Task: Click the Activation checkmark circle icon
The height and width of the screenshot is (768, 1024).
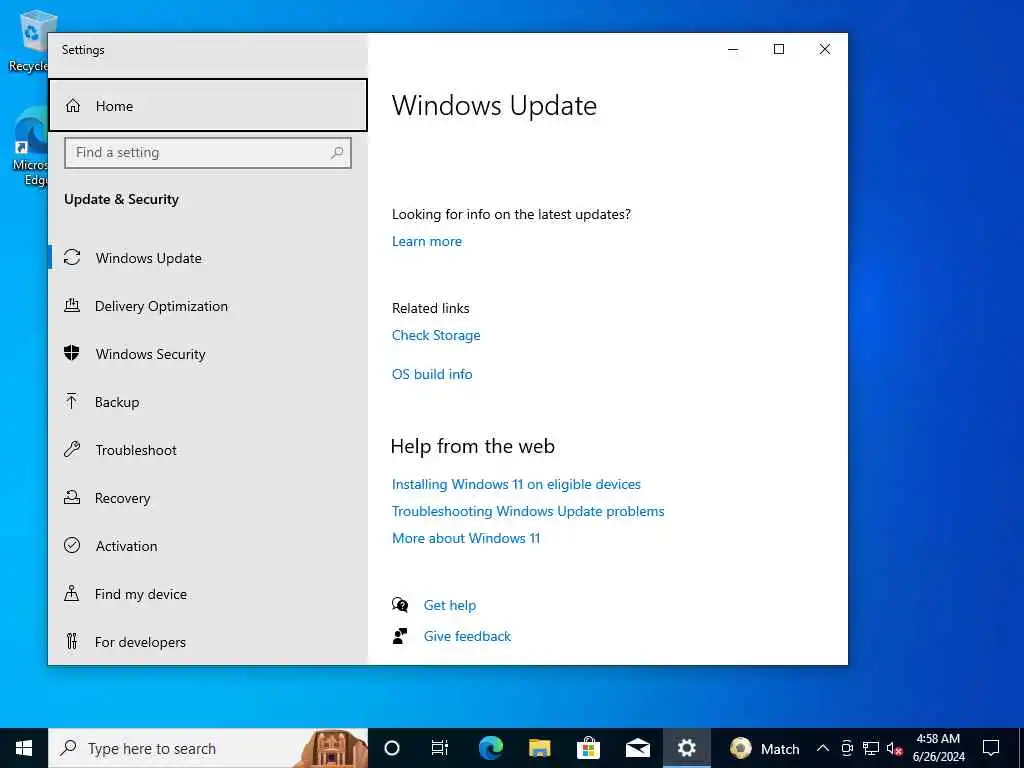Action: point(72,545)
